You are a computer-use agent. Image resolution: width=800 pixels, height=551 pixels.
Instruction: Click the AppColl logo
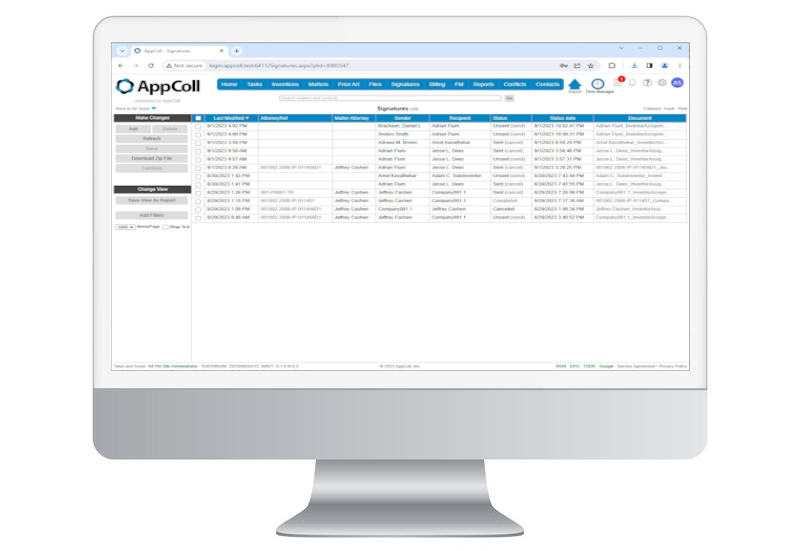158,86
